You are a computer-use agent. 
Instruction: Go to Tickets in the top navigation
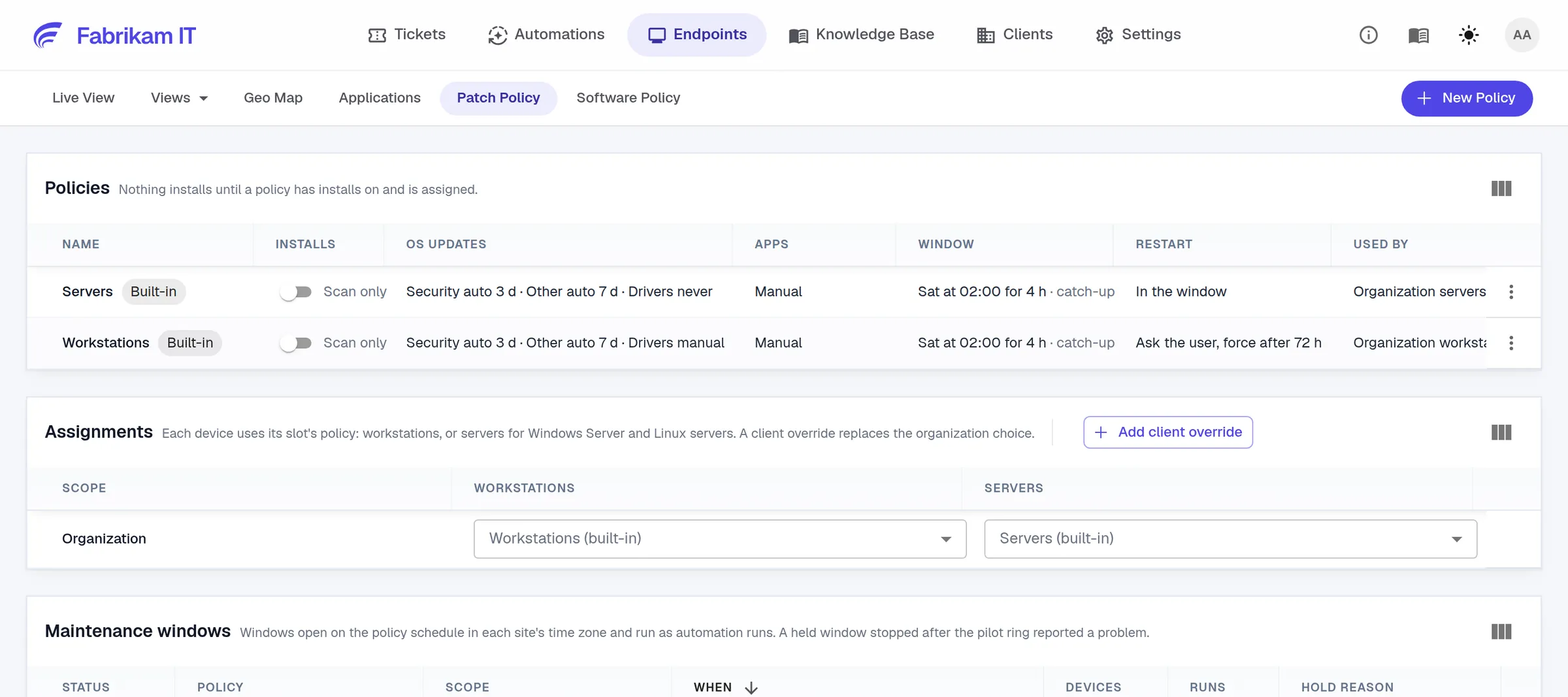(x=406, y=35)
